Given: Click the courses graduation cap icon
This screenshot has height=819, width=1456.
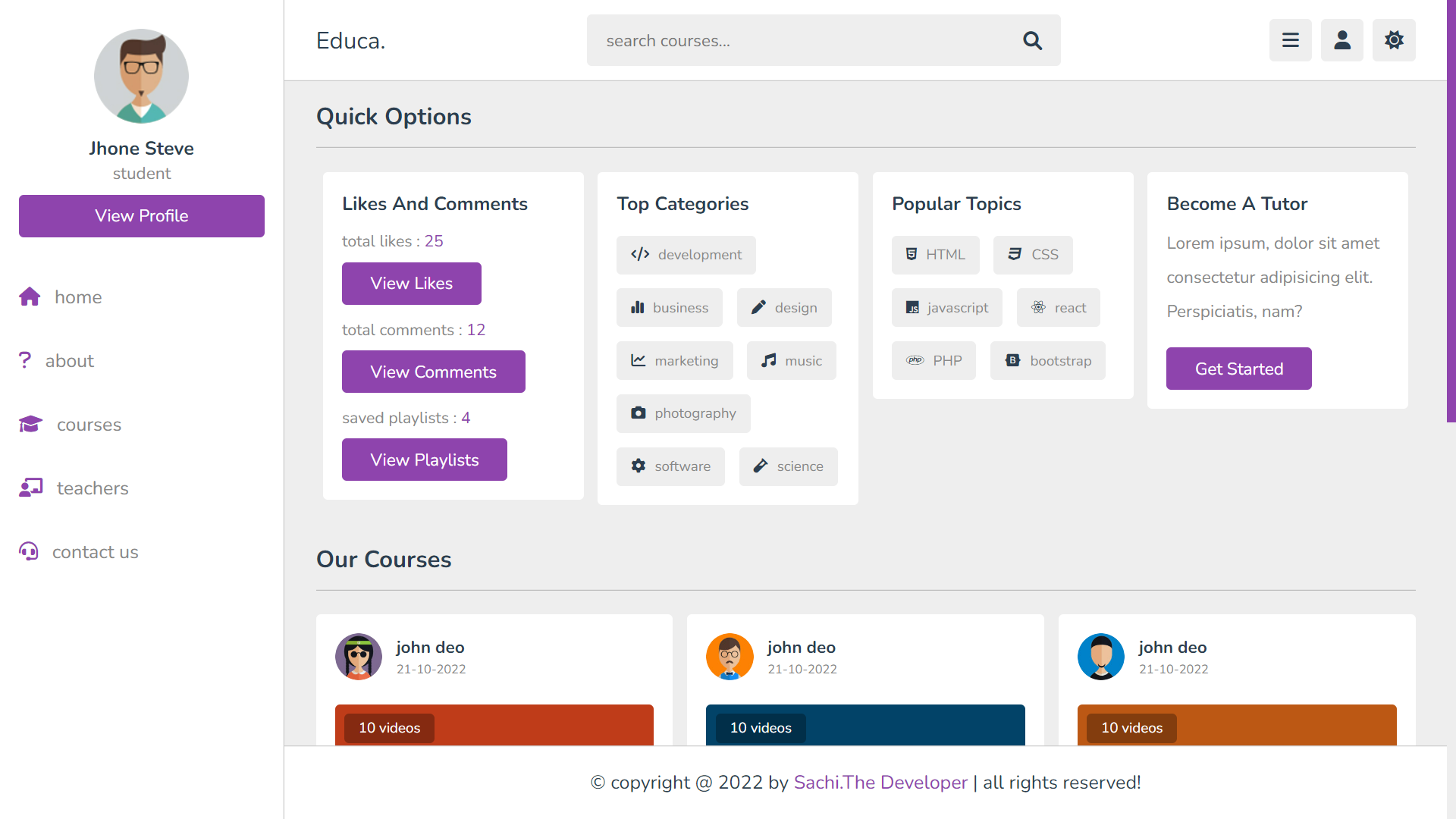Looking at the screenshot, I should coord(30,424).
